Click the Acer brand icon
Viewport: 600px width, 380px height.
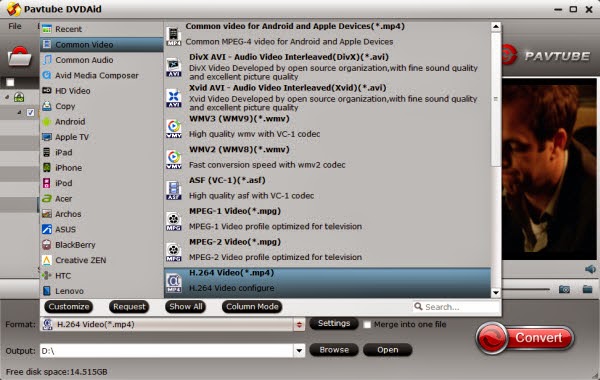(47, 199)
